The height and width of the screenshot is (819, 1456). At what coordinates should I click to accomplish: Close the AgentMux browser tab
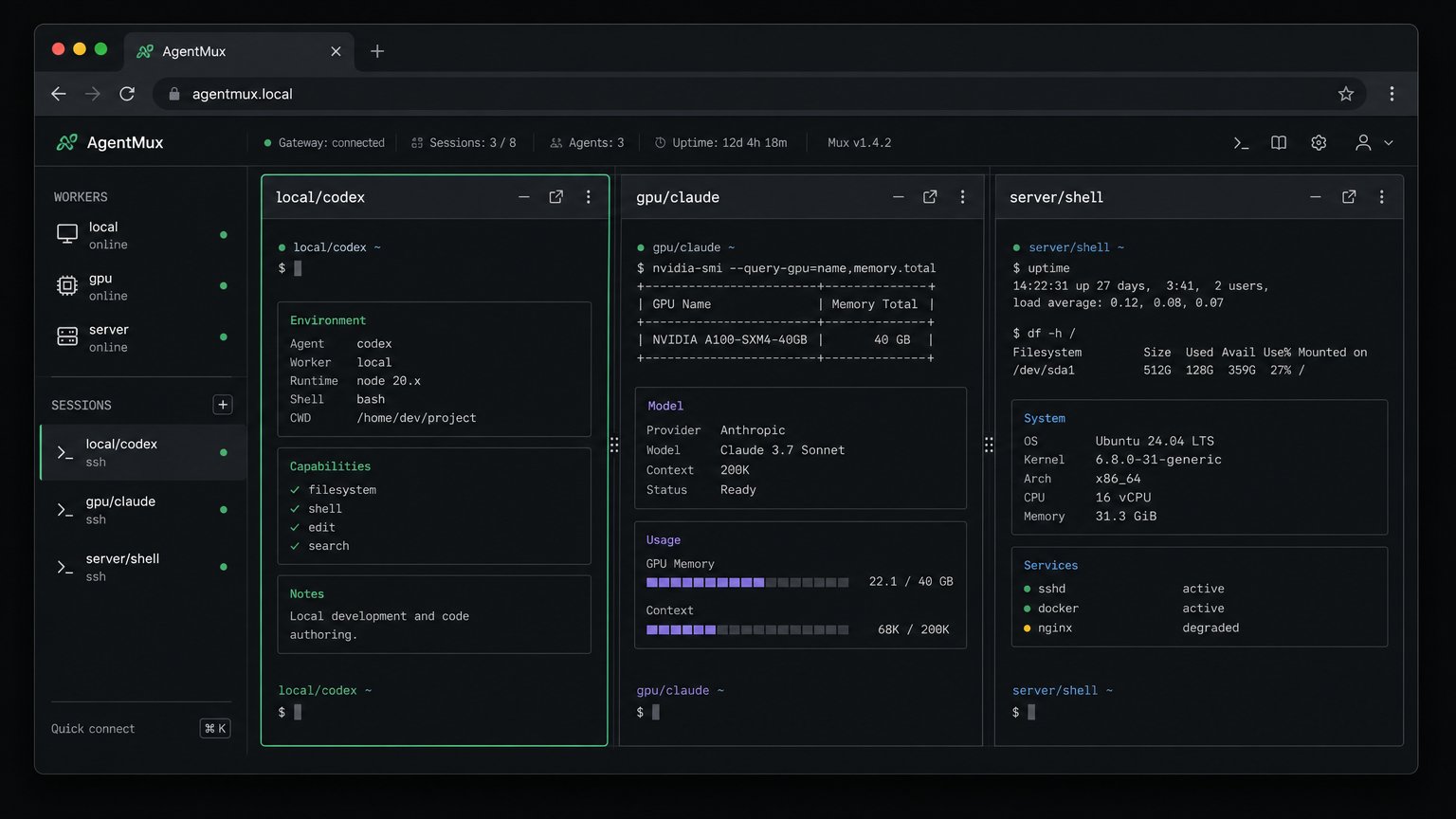point(336,51)
